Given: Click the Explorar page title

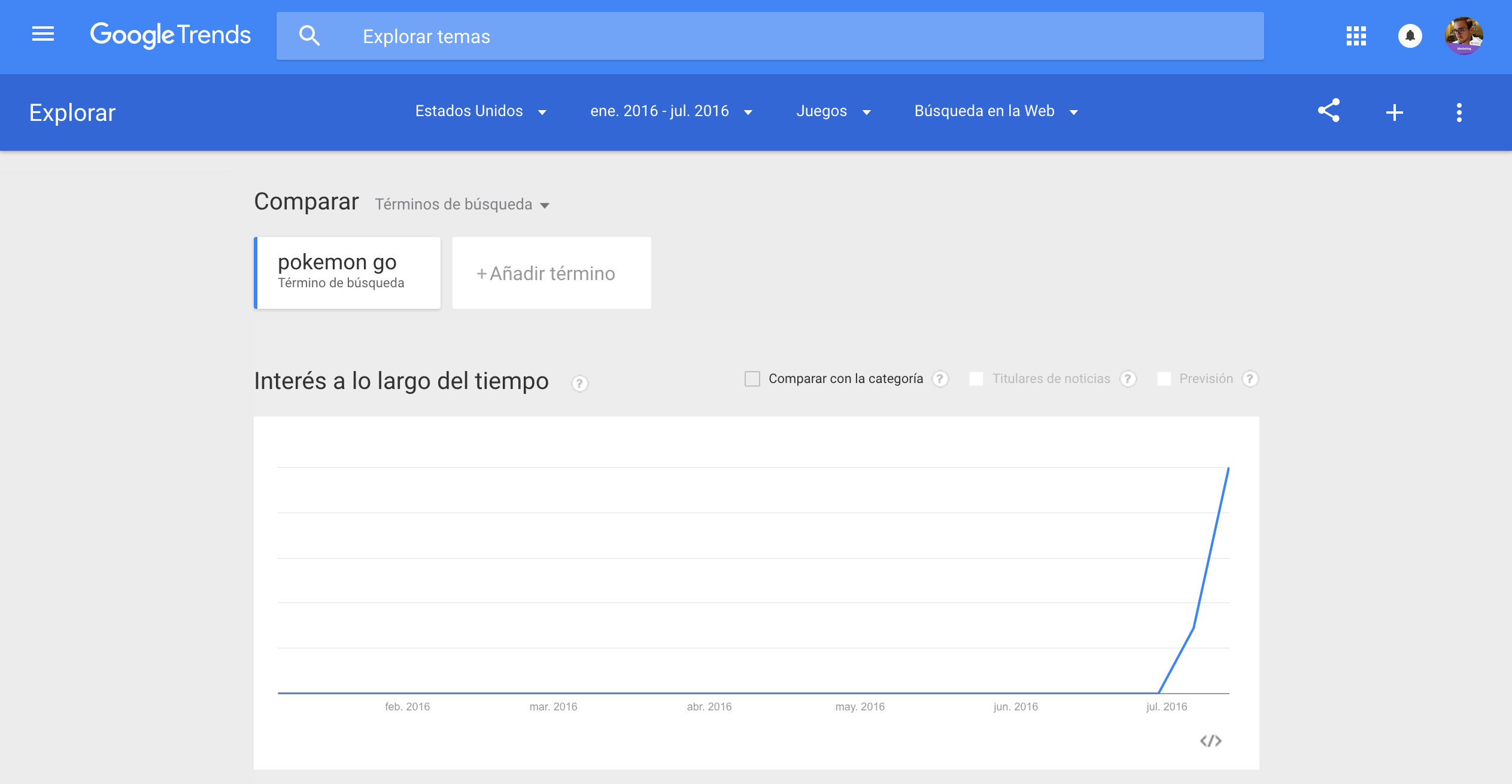Looking at the screenshot, I should point(72,113).
